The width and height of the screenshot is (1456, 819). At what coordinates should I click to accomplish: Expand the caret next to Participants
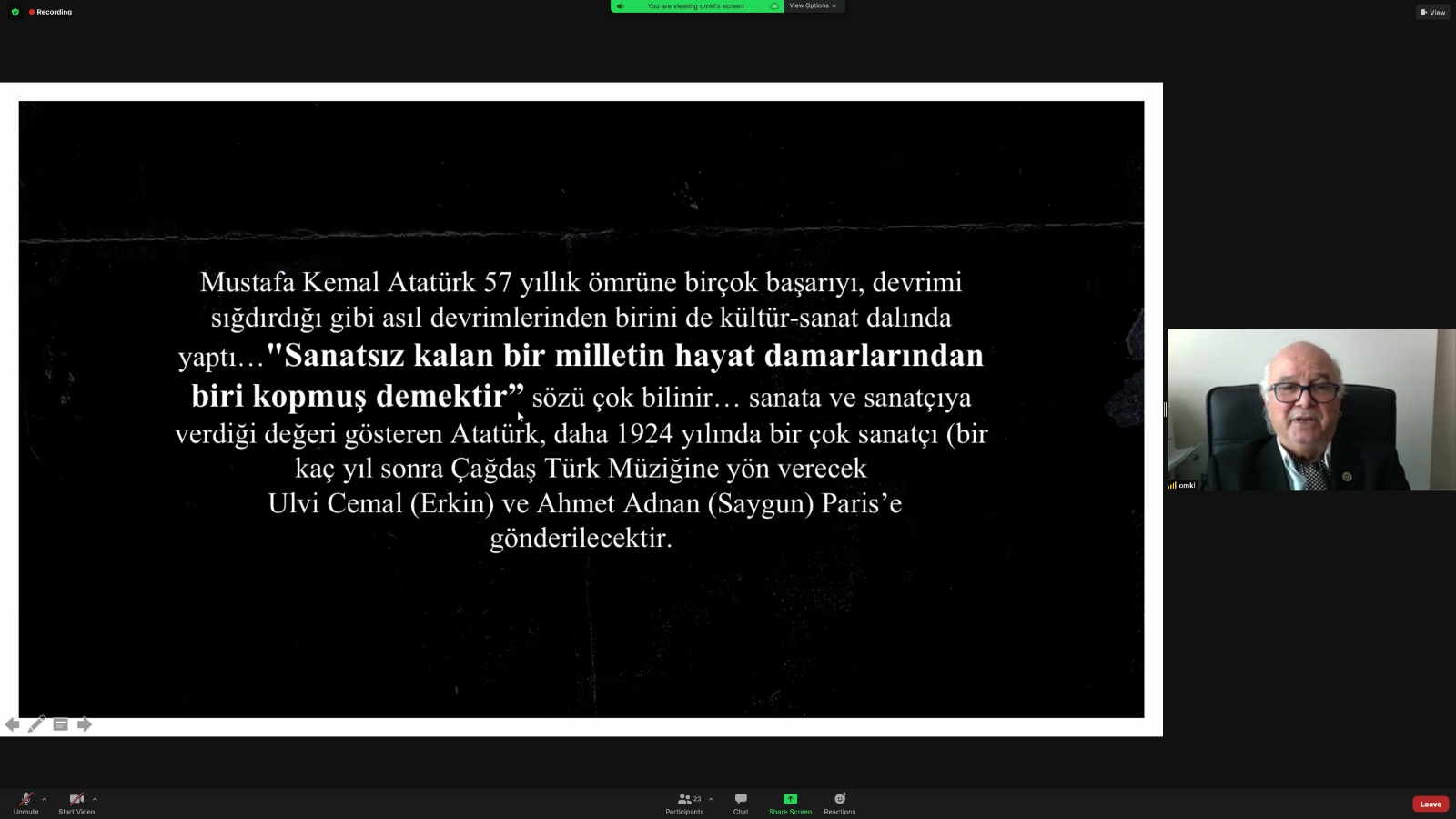tap(711, 800)
